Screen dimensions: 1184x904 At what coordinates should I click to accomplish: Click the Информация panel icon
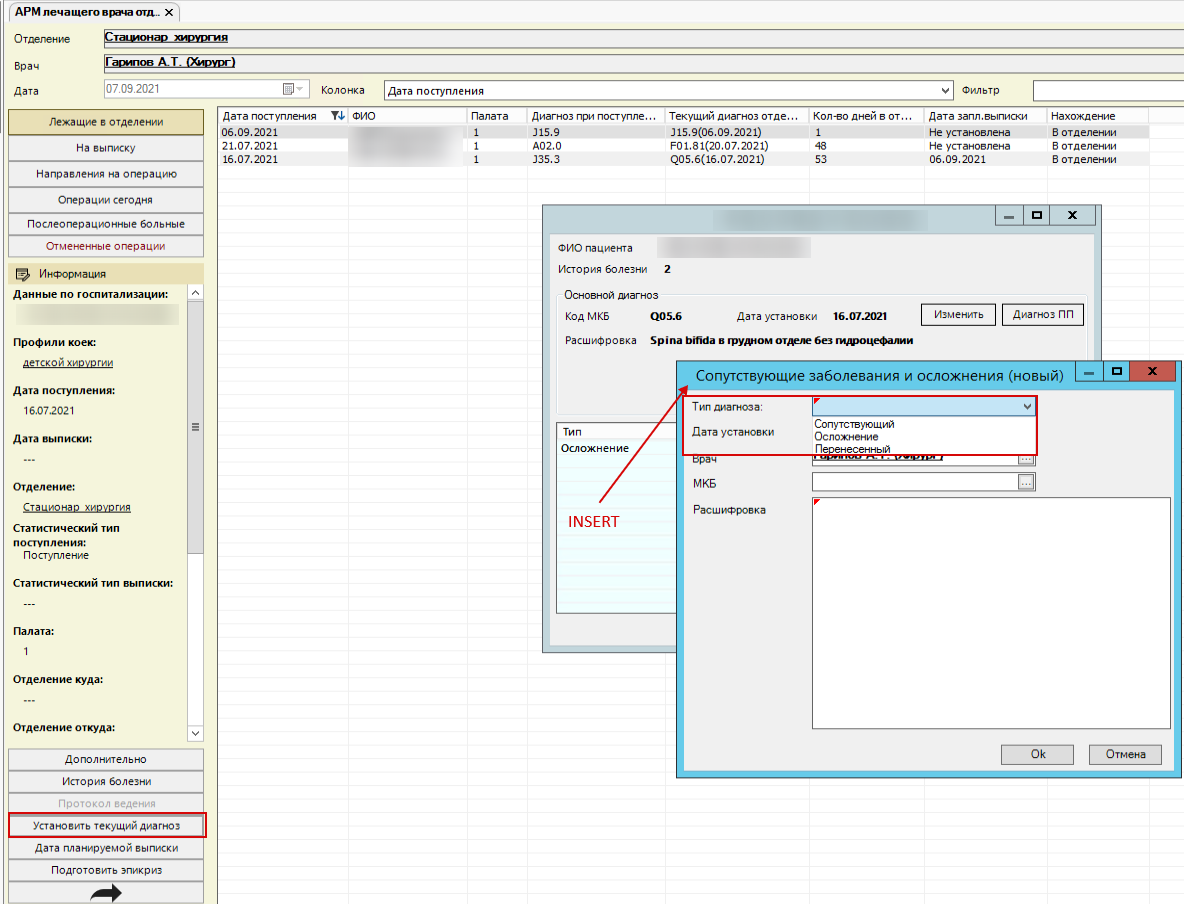[x=23, y=273]
